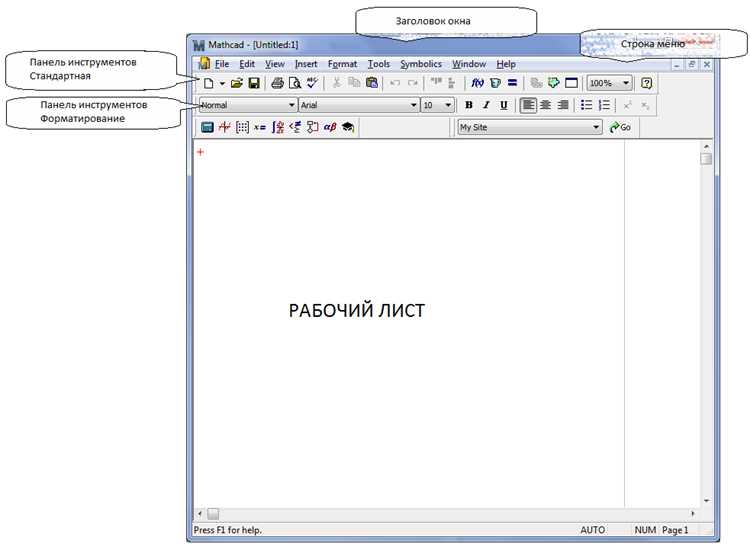Toggle Bold formatting

point(469,105)
